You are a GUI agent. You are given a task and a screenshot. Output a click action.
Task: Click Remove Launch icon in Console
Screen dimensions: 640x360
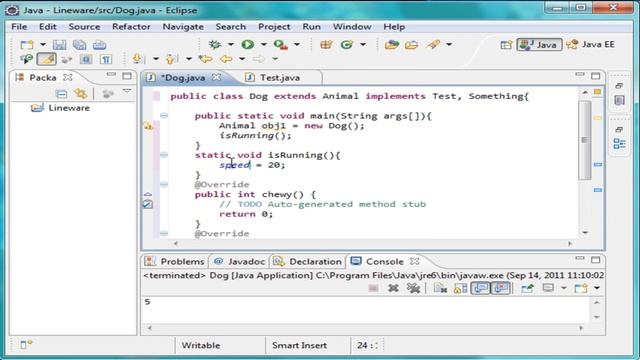(x=393, y=289)
